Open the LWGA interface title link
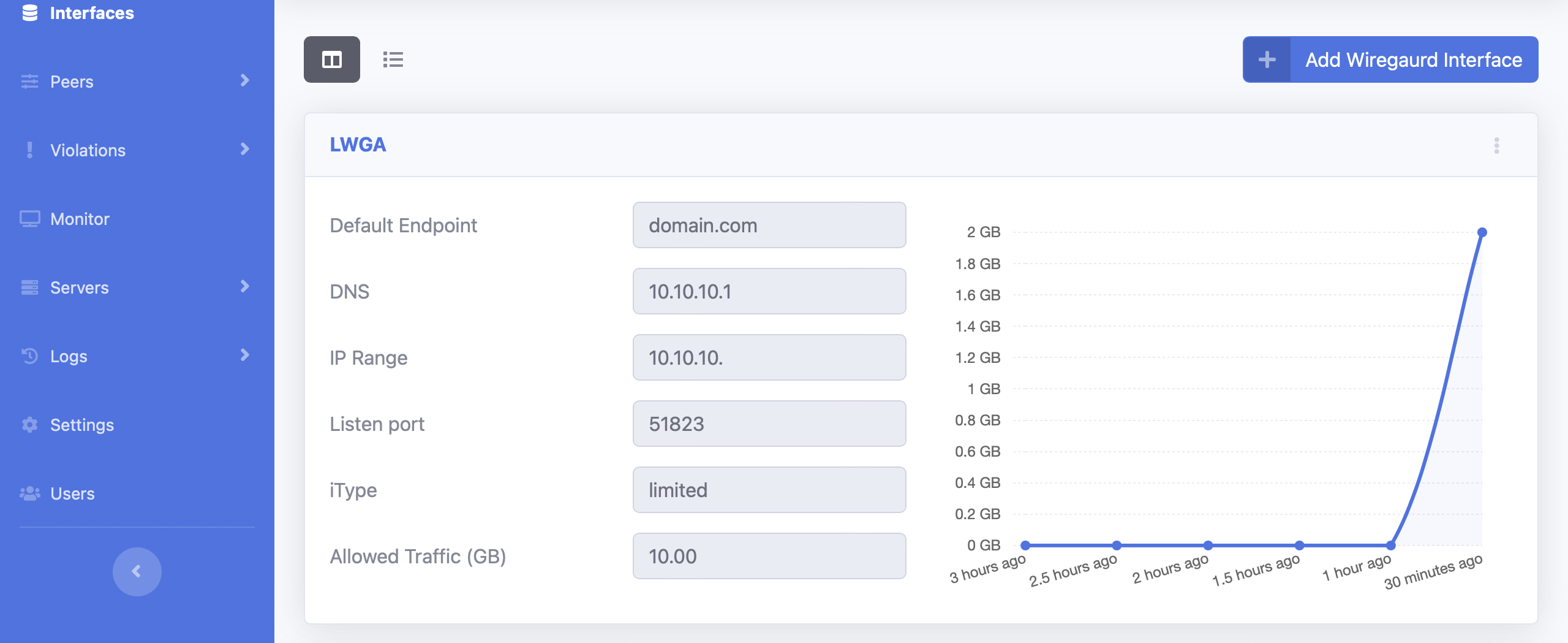The image size is (1568, 643). coord(358,145)
